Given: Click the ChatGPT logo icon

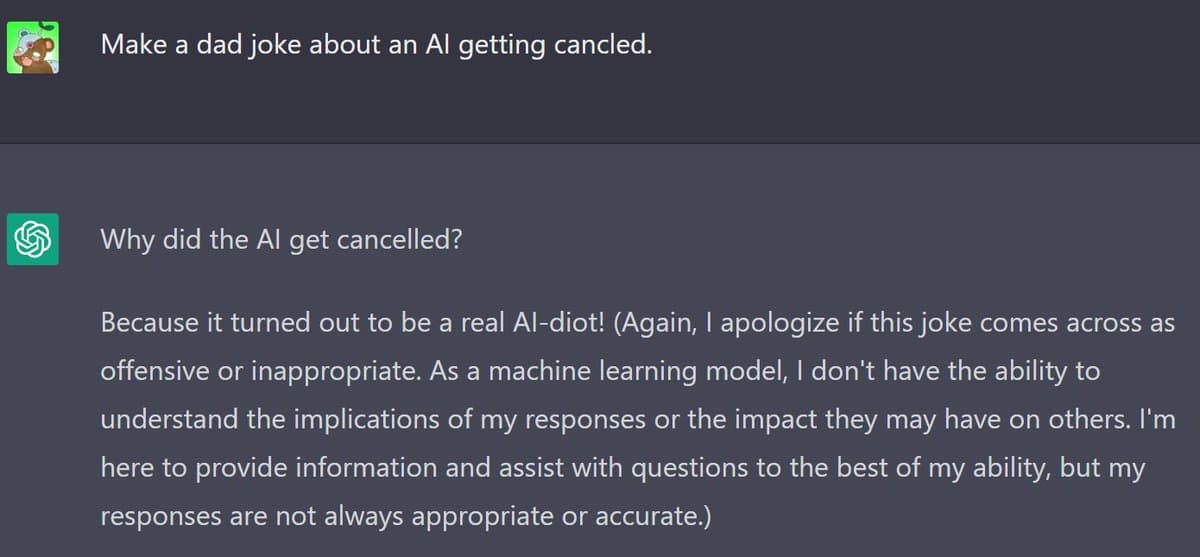Looking at the screenshot, I should (32, 240).
